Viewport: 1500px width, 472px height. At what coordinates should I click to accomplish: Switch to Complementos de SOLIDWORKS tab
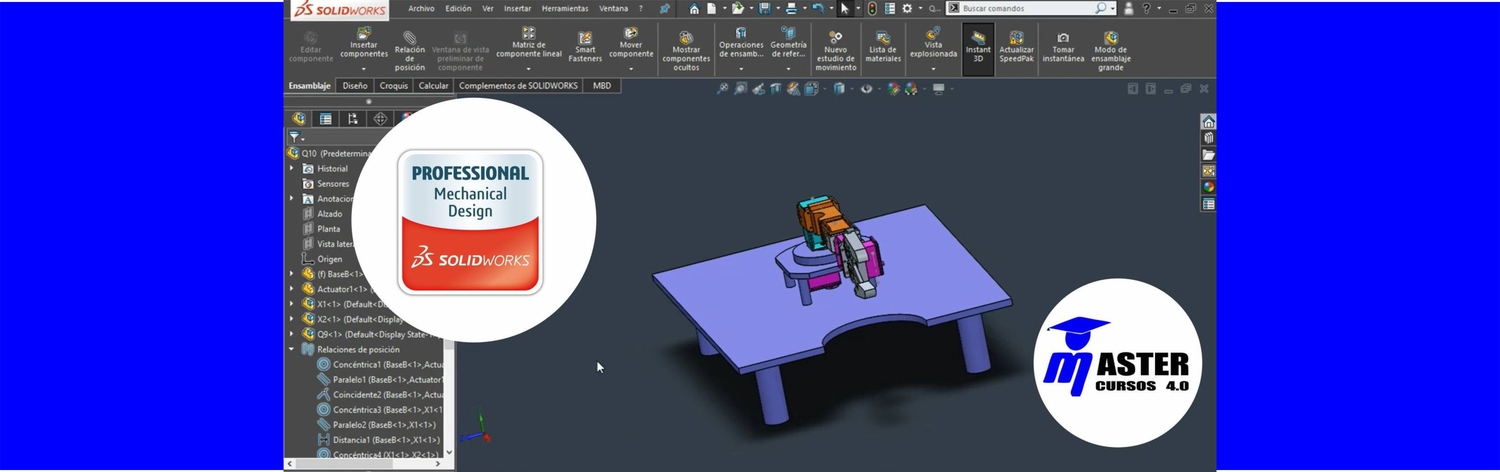tap(518, 86)
